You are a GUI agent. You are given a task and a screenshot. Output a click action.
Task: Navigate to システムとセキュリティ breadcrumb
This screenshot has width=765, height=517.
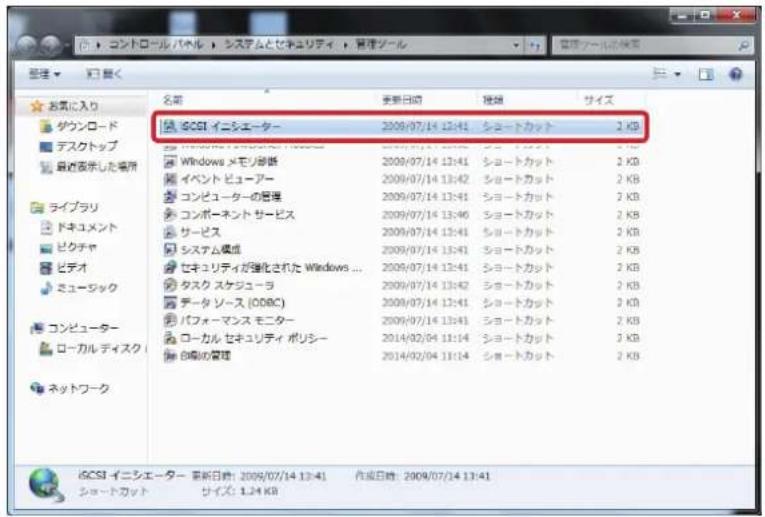[x=279, y=45]
